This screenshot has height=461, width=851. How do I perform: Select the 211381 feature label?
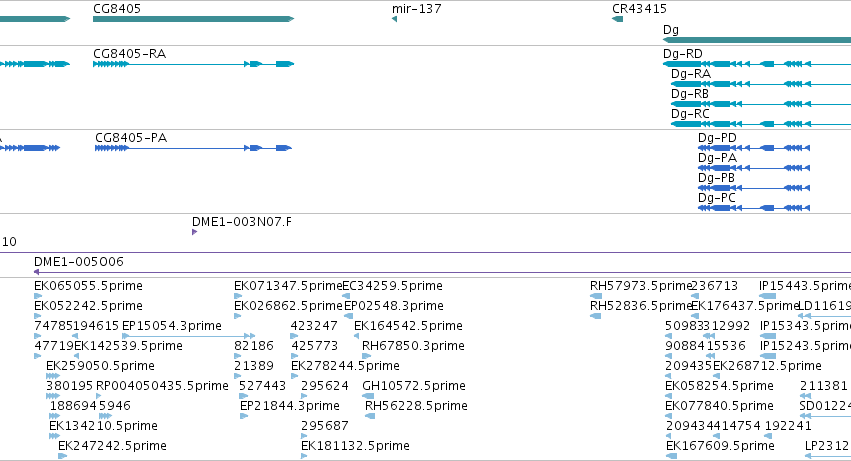click(x=824, y=386)
